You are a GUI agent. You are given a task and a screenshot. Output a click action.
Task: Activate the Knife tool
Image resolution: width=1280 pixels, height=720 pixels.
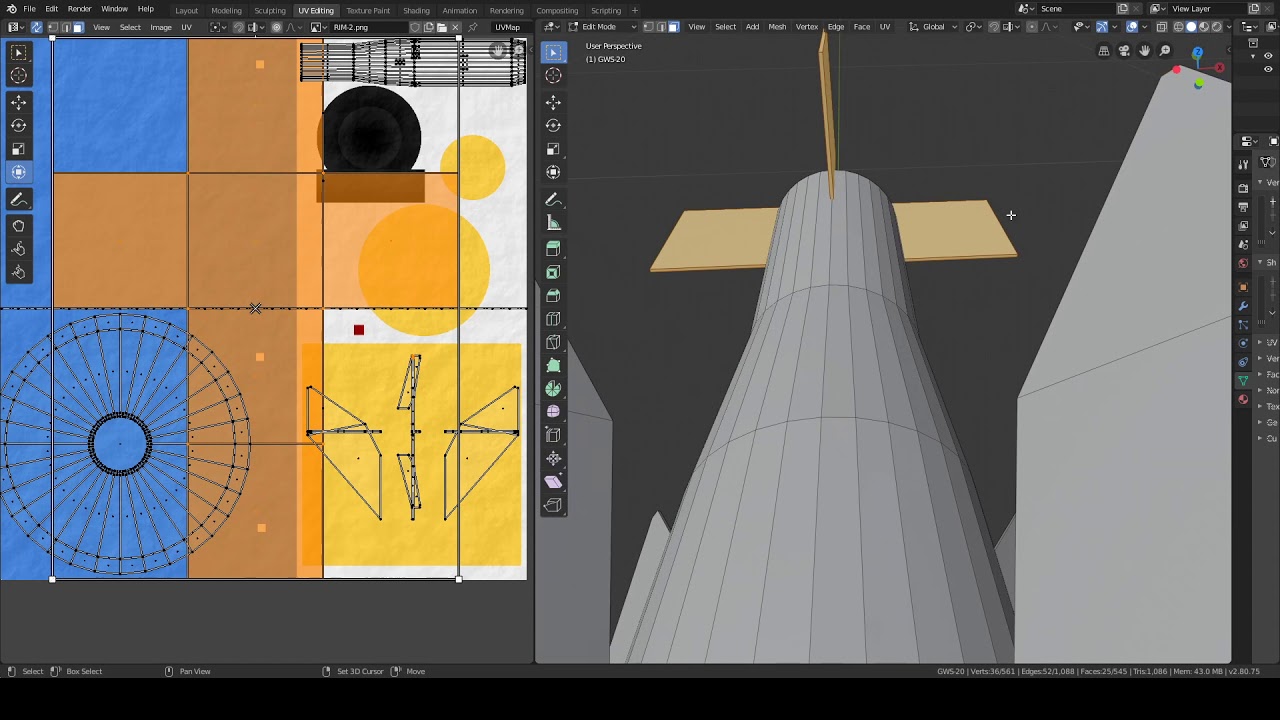click(553, 342)
